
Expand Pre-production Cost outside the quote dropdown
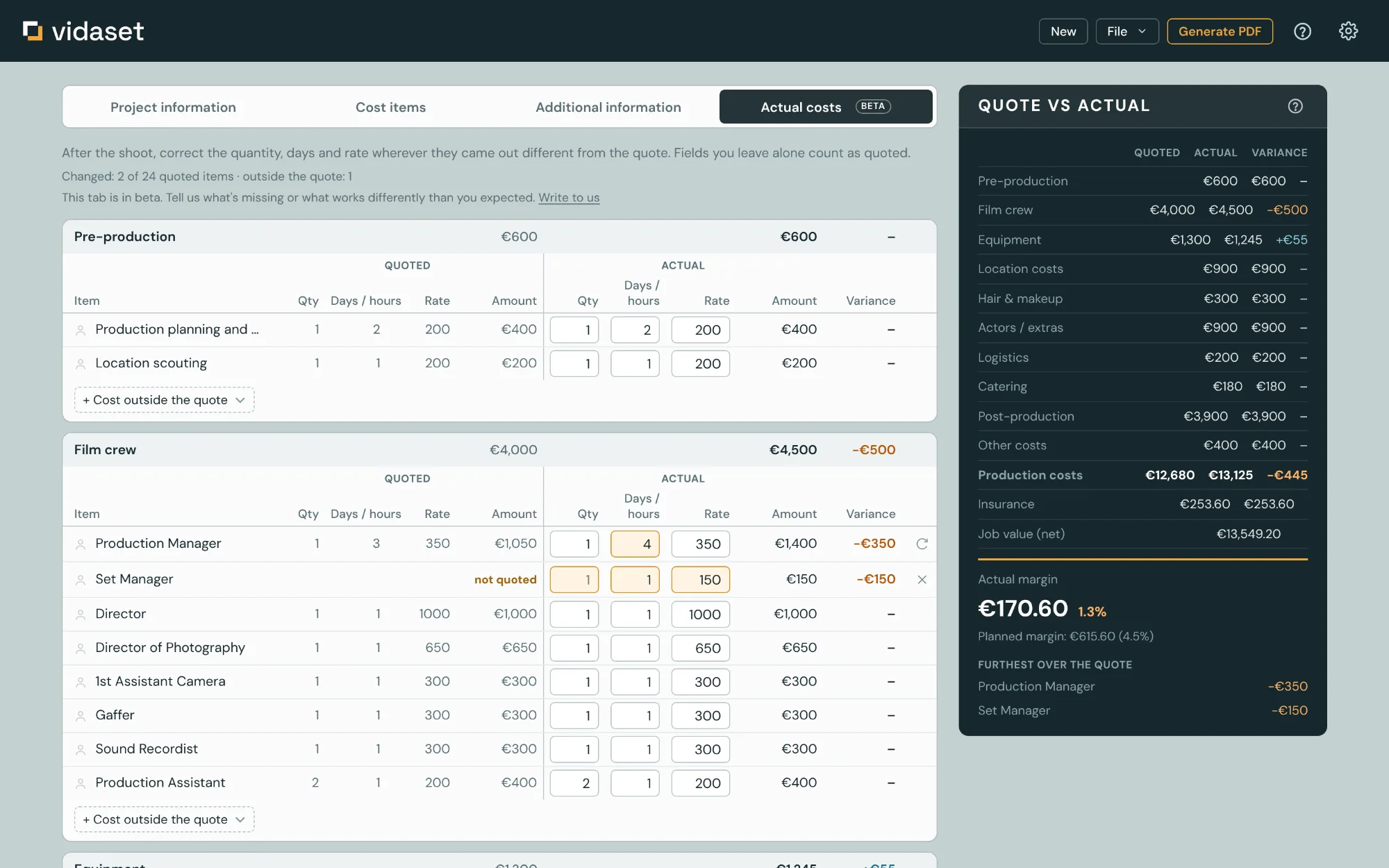(x=164, y=400)
